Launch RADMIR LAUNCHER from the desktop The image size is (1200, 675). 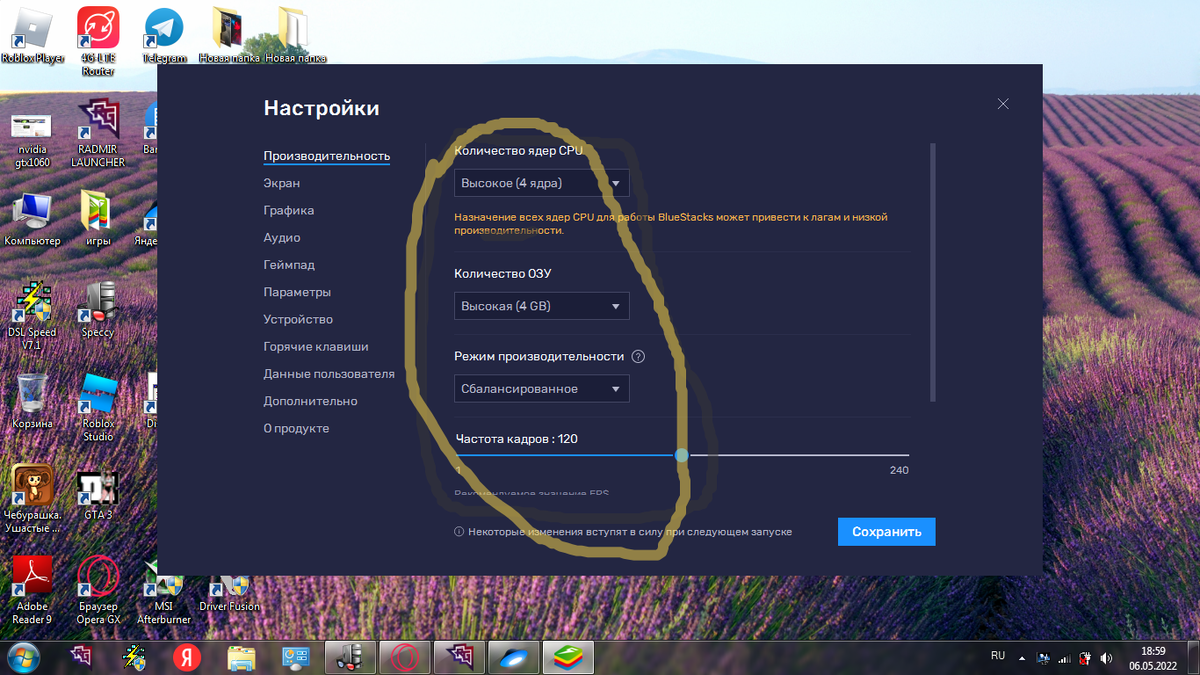click(x=98, y=132)
